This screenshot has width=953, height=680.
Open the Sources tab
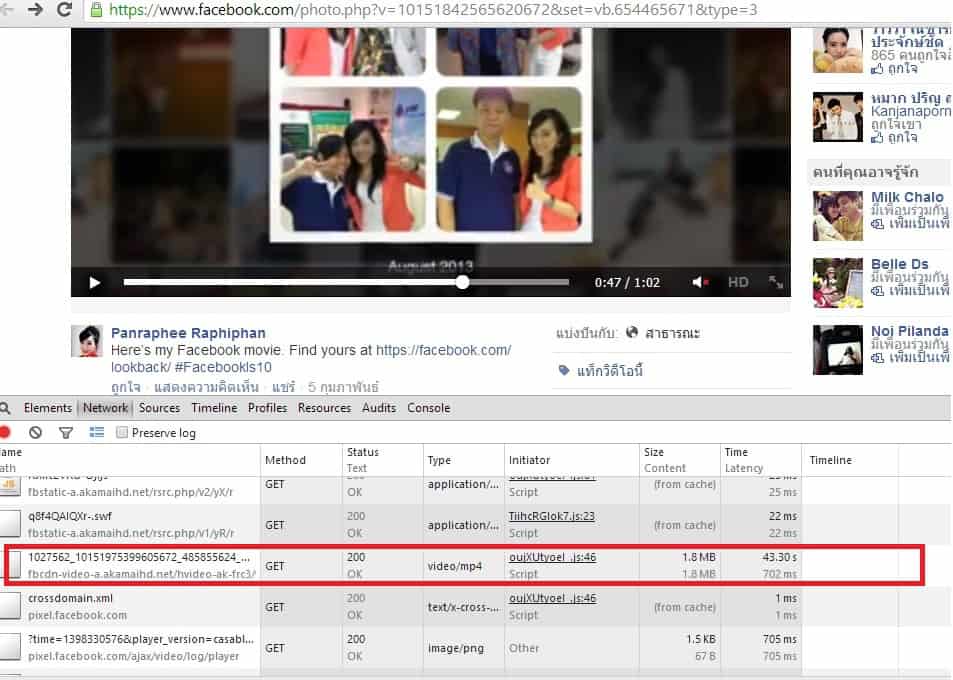click(159, 408)
